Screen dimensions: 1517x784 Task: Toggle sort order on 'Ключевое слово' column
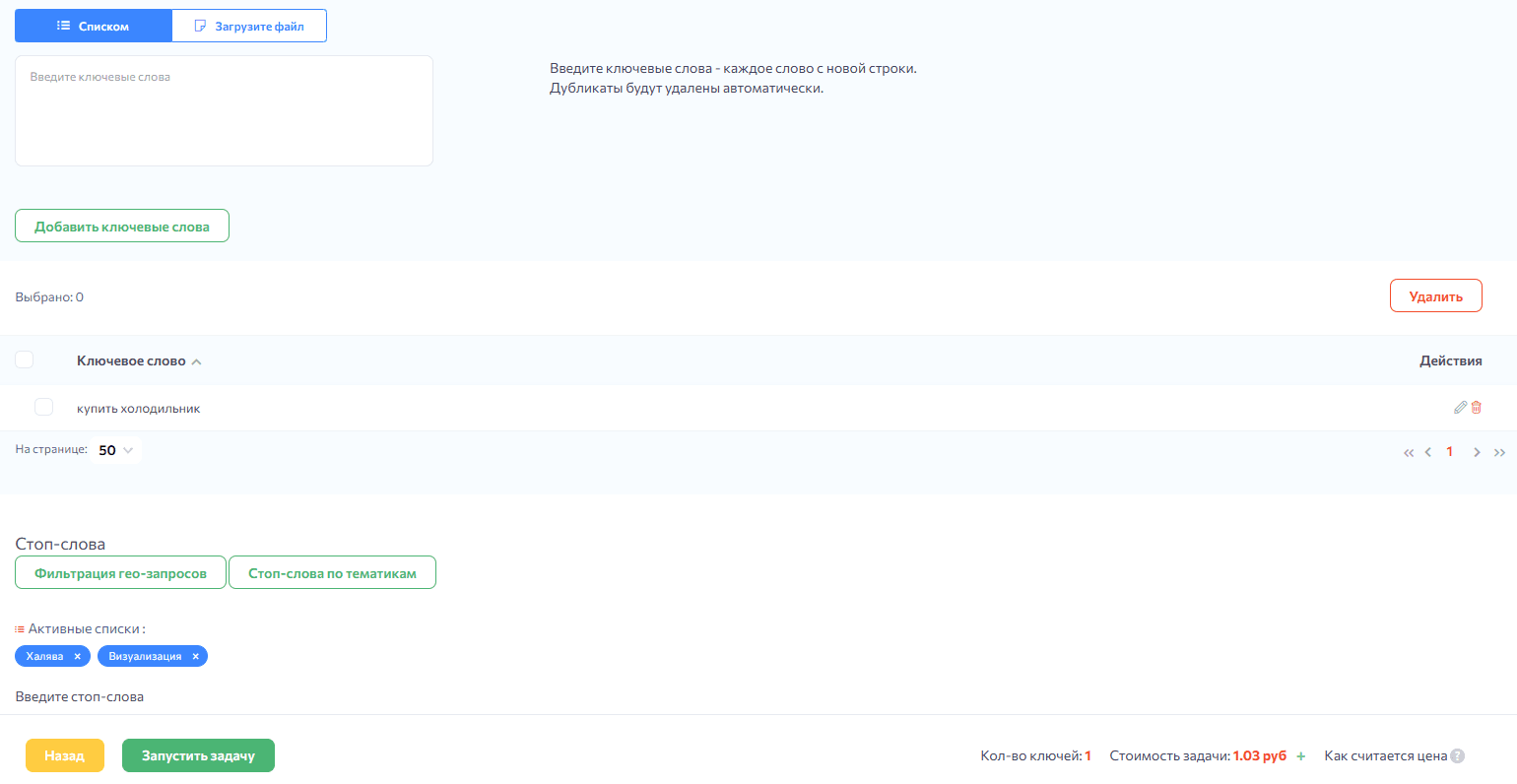coord(140,360)
